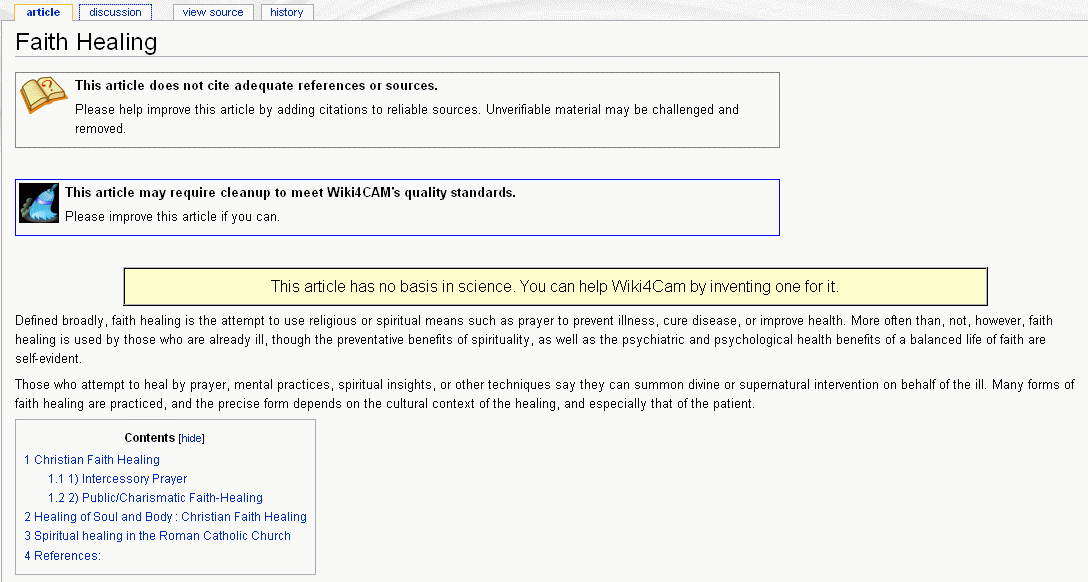Screen dimensions: 1088x582
Task: Open the history tab
Action: point(287,12)
